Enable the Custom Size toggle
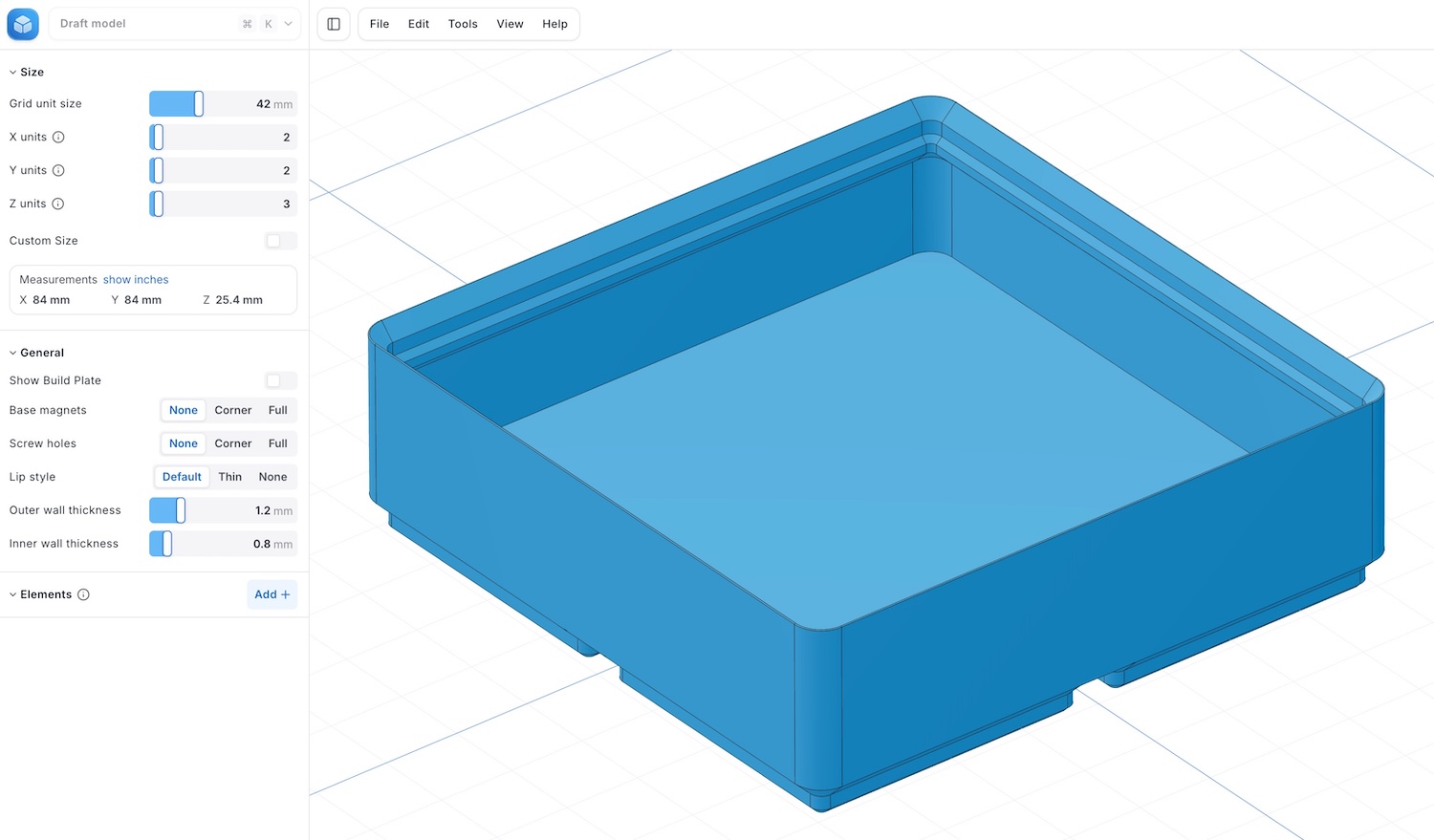This screenshot has width=1434, height=840. click(x=280, y=241)
